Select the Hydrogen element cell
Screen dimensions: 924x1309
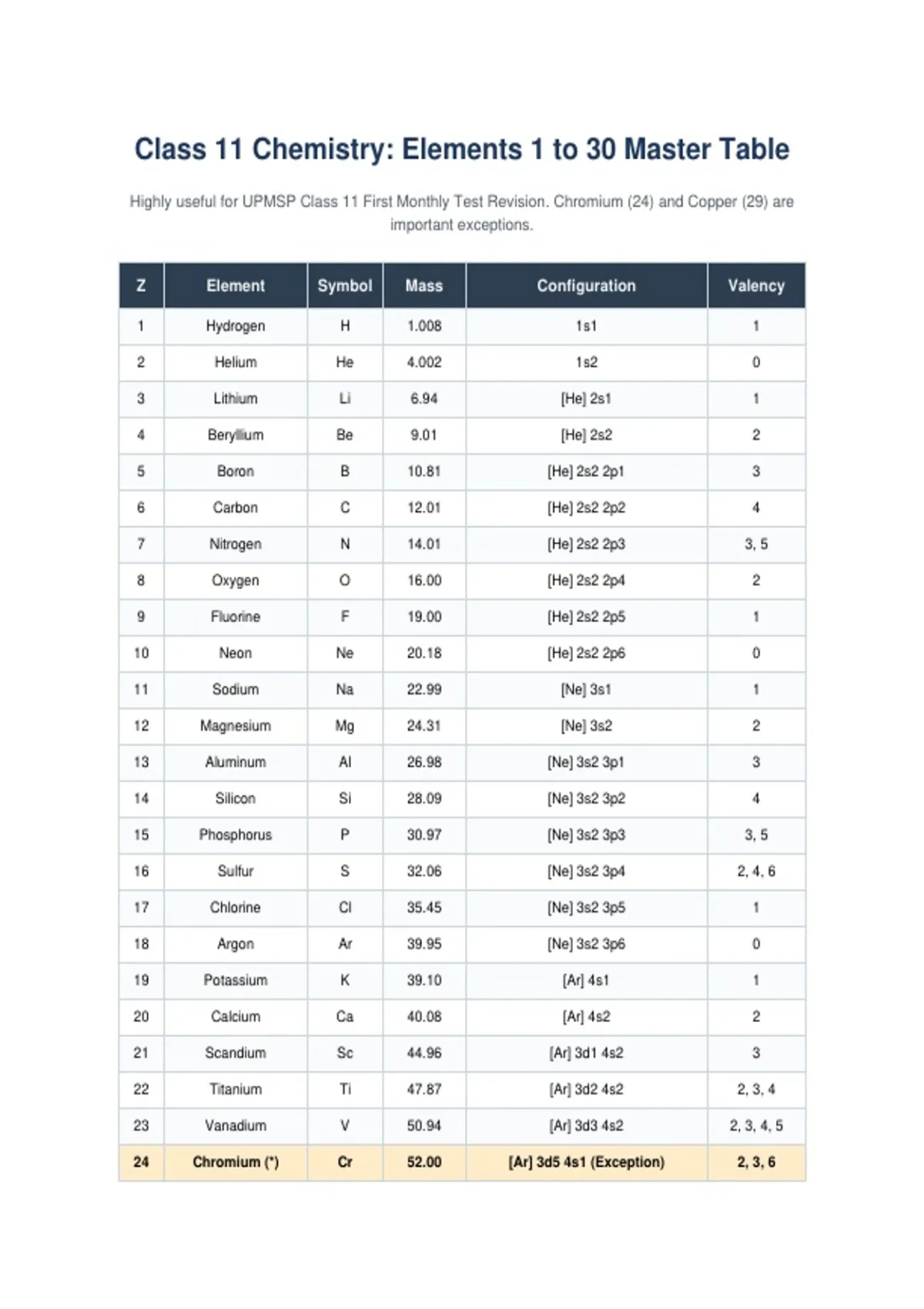(x=236, y=326)
